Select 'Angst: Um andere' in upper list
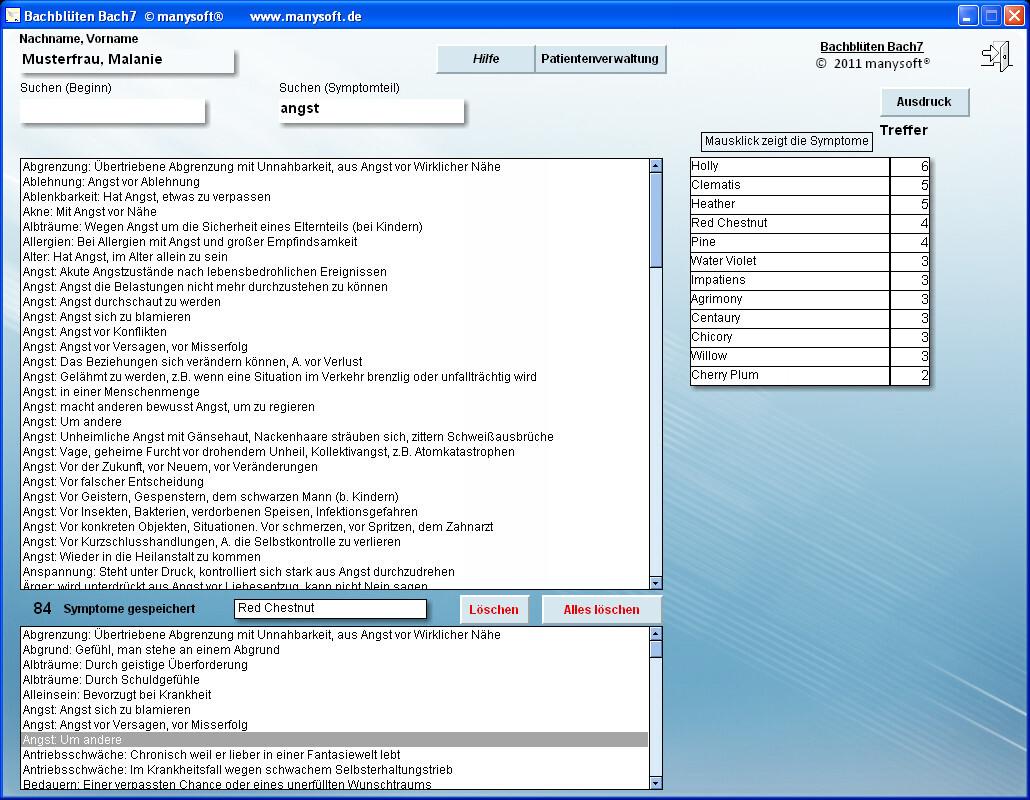The image size is (1030, 800). coord(335,422)
